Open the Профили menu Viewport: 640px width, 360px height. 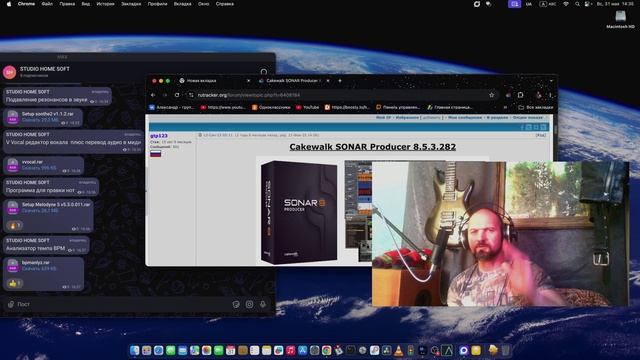(x=158, y=4)
